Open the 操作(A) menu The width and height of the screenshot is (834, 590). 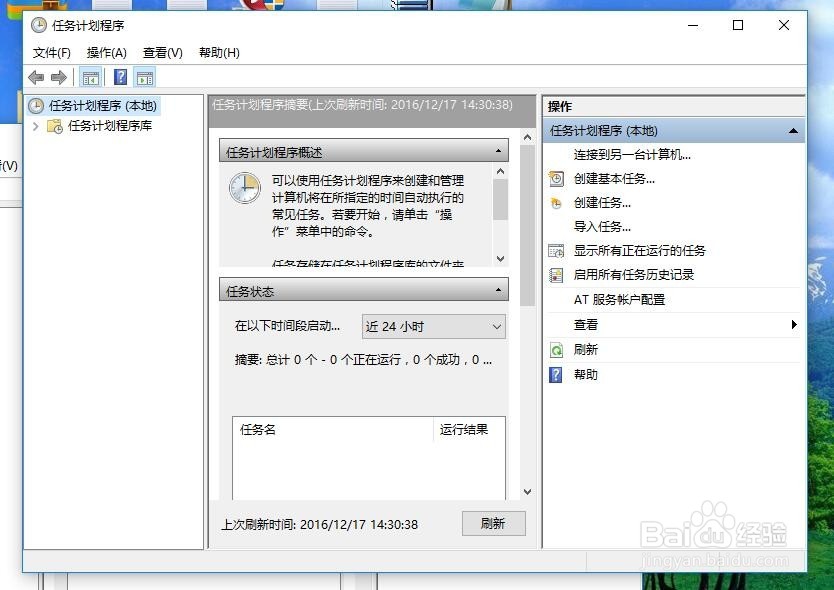click(x=104, y=53)
